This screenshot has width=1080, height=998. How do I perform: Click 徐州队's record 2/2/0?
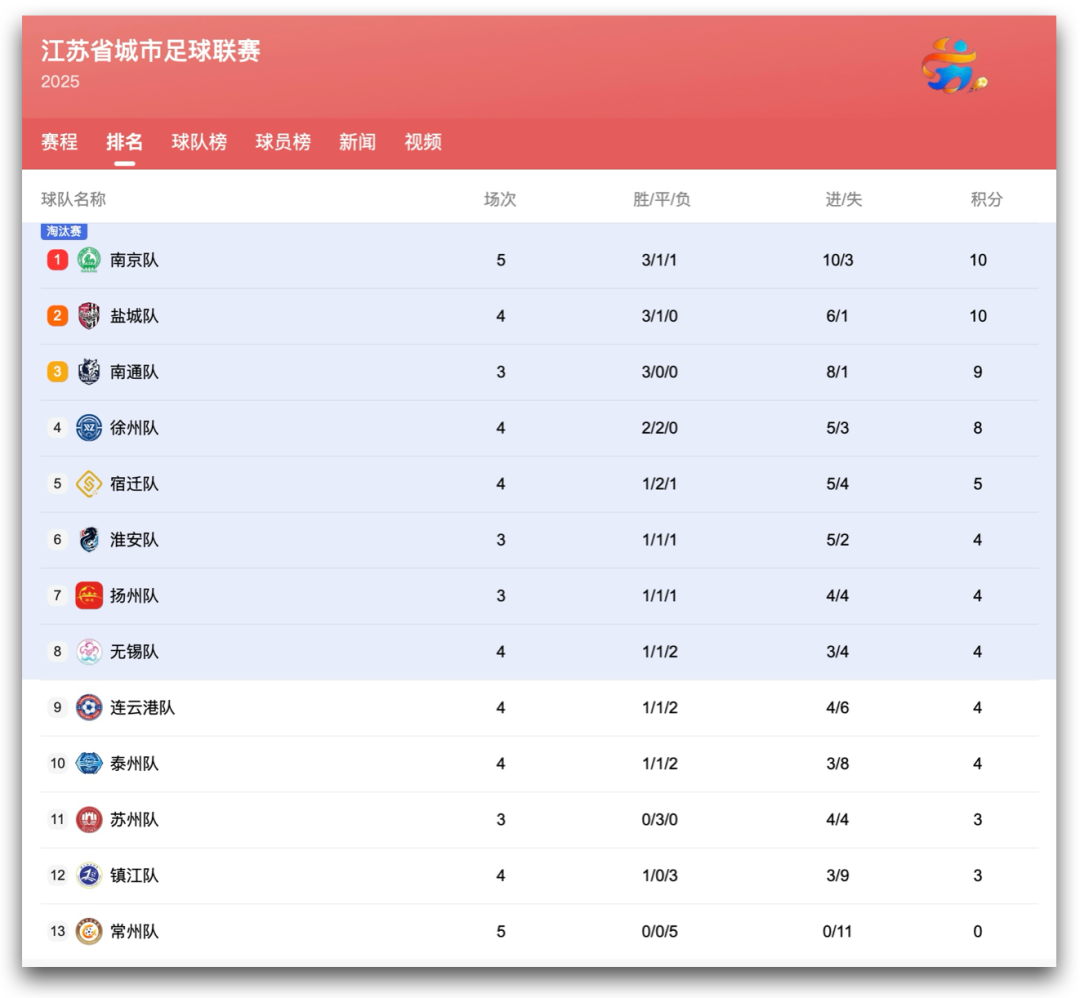(x=660, y=428)
